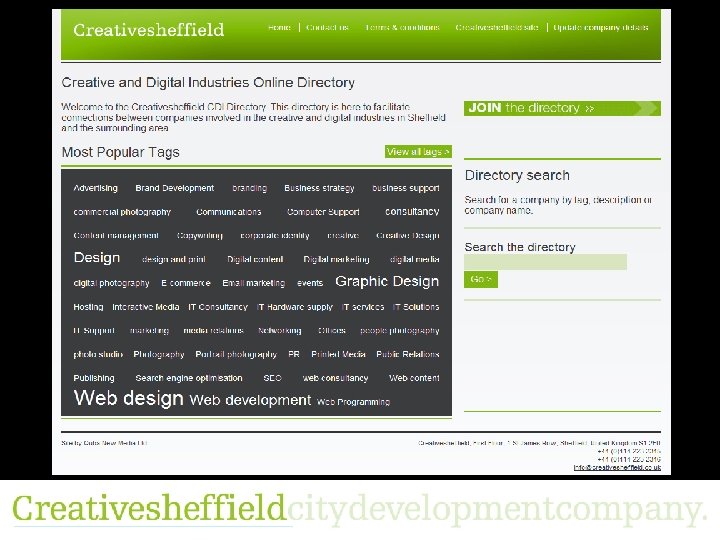Open Update company details link
This screenshot has width=720, height=540.
click(601, 28)
